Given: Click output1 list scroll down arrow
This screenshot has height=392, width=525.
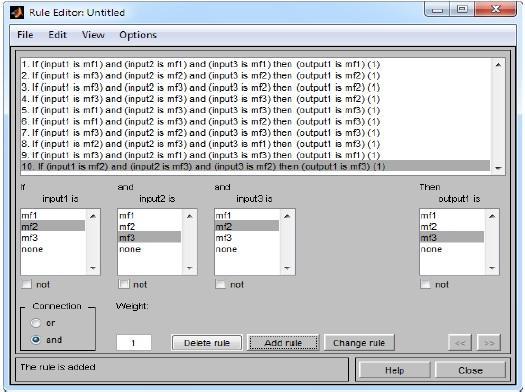Looking at the screenshot, I should (x=492, y=268).
